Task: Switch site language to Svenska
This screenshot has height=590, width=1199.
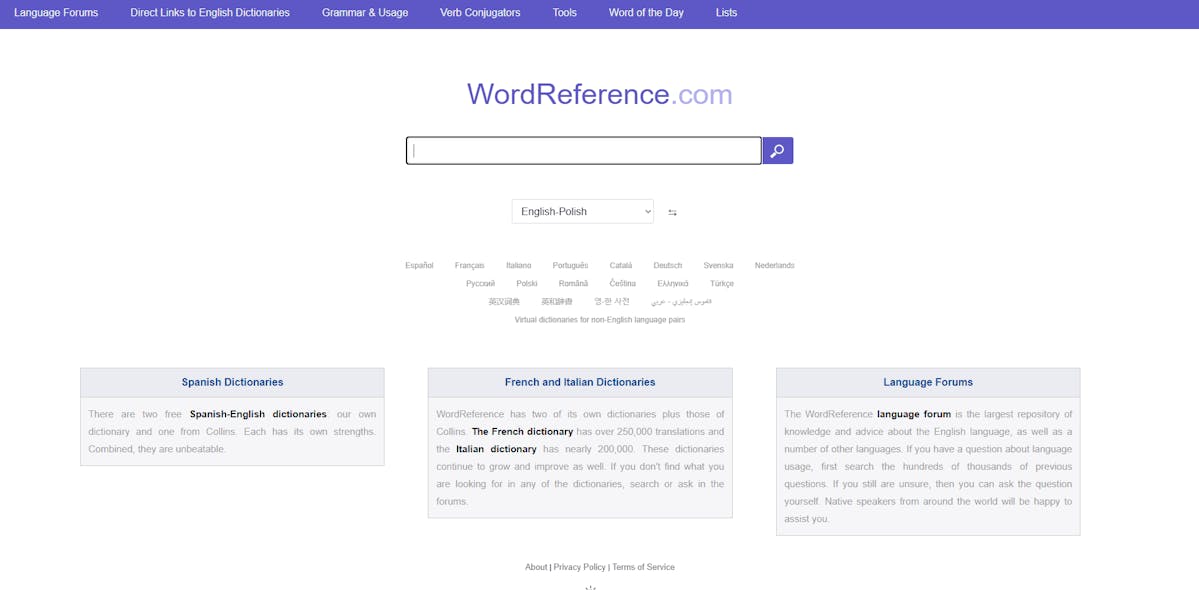Action: coord(718,265)
